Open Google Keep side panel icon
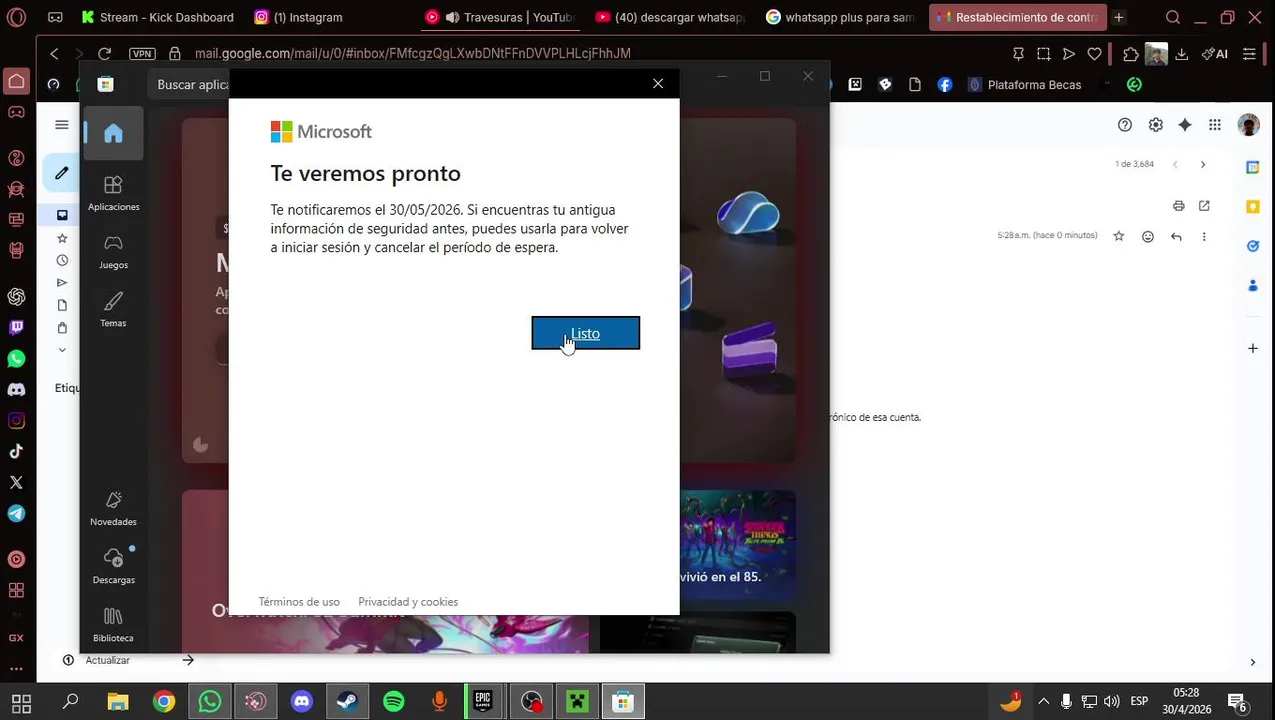This screenshot has height=720, width=1275. pyautogui.click(x=1253, y=207)
